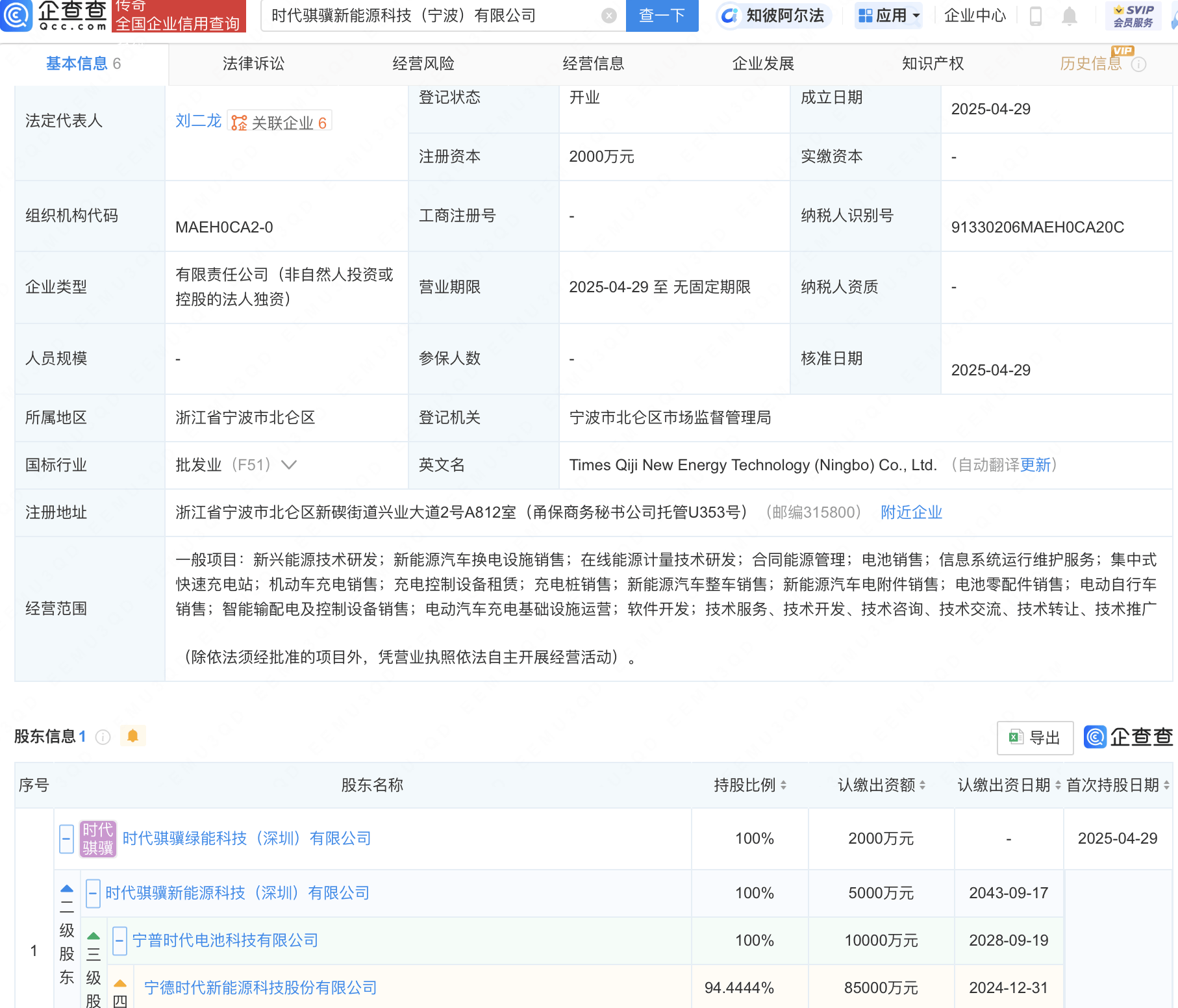The width and height of the screenshot is (1178, 1008).
Task: Switch to 经营风险 tab
Action: pos(423,64)
